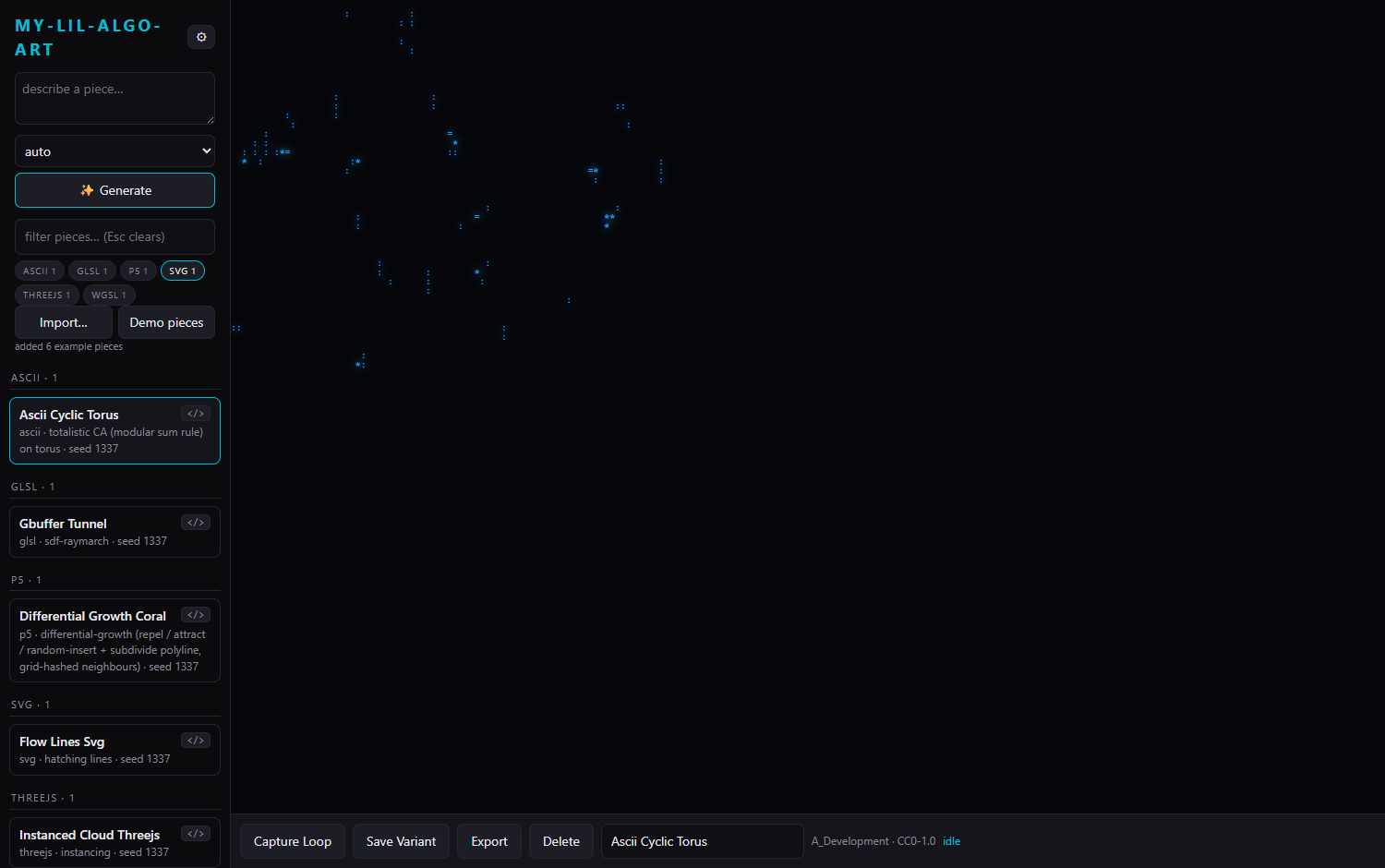The height and width of the screenshot is (868, 1385).
Task: Focus the describe a piece text area
Action: 114,98
